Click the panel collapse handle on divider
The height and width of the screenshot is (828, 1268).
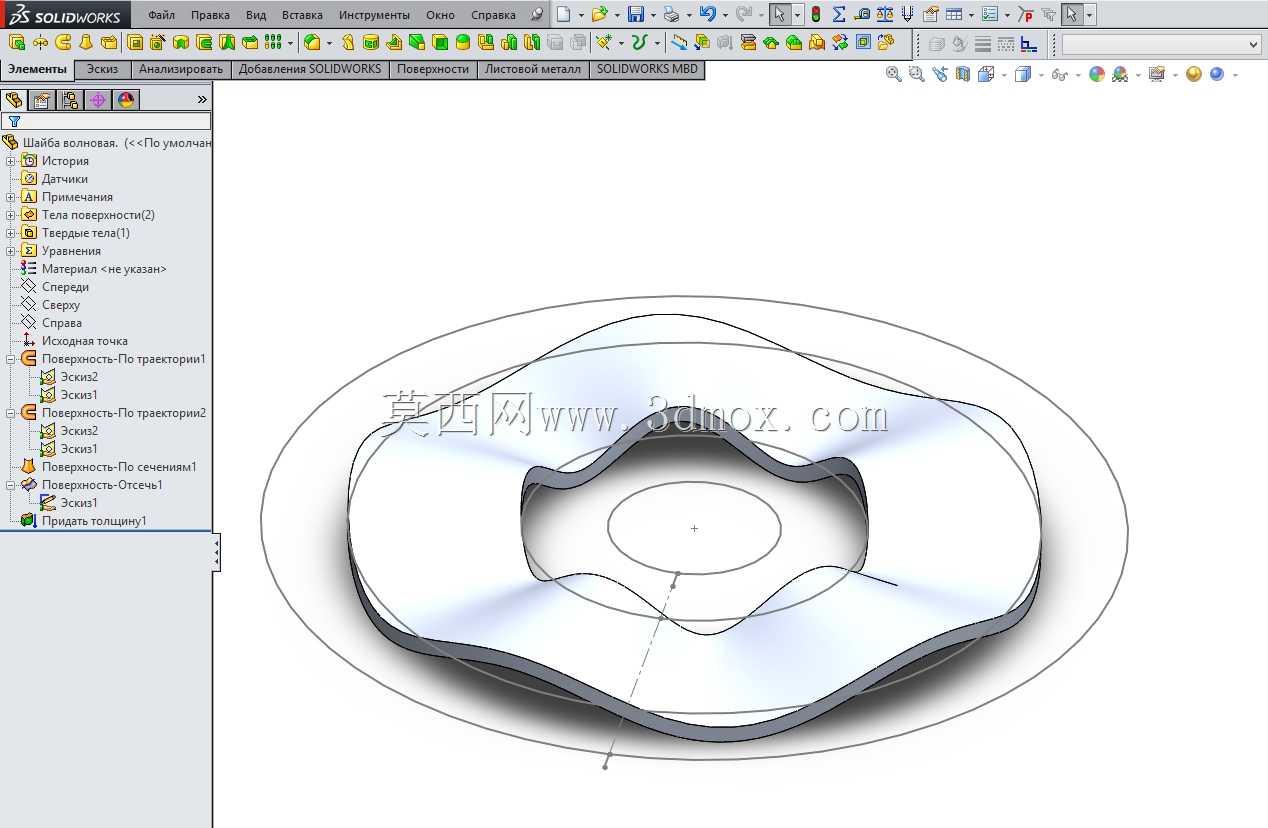216,551
